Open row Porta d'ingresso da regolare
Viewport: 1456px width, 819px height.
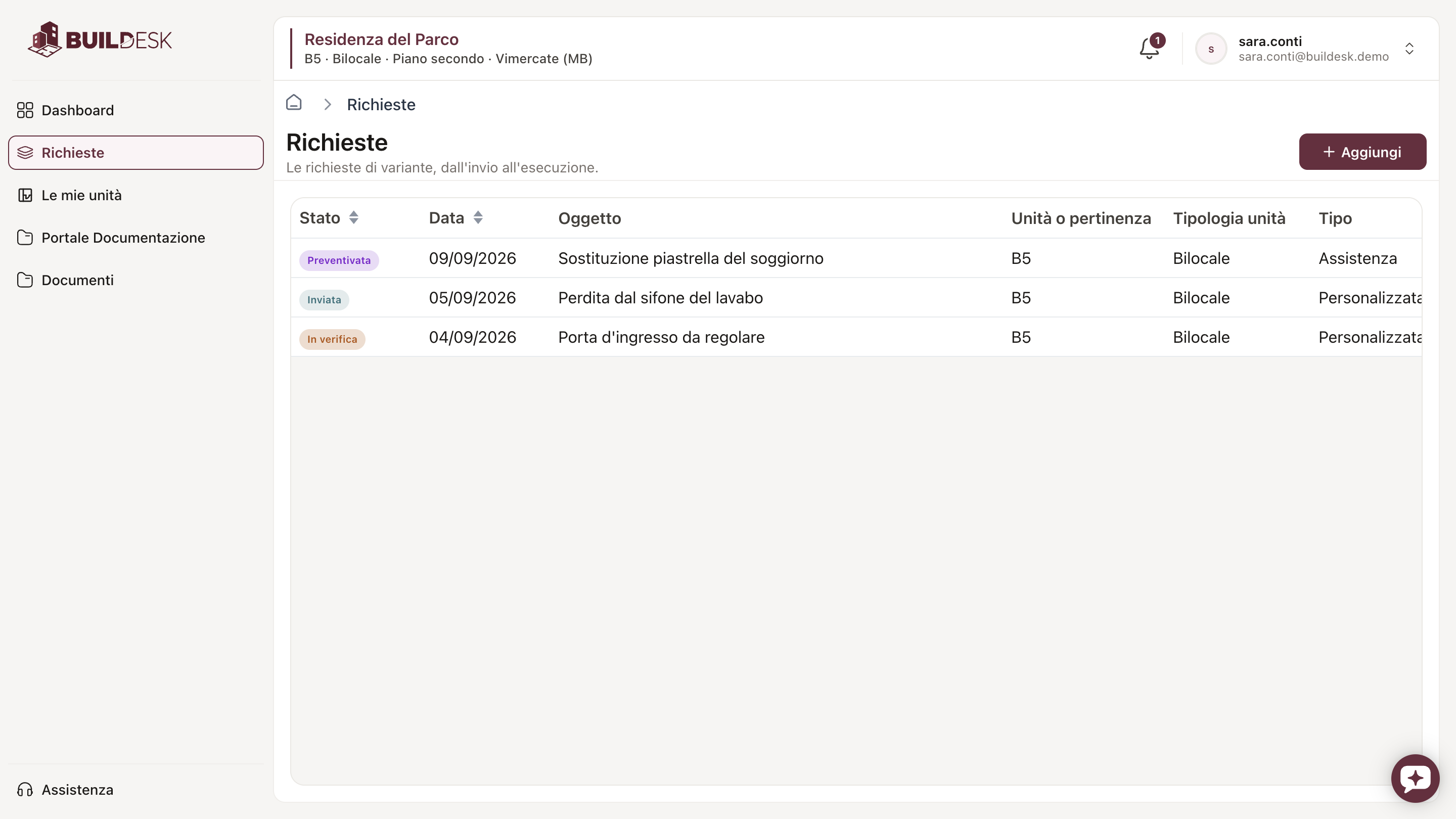click(x=856, y=337)
